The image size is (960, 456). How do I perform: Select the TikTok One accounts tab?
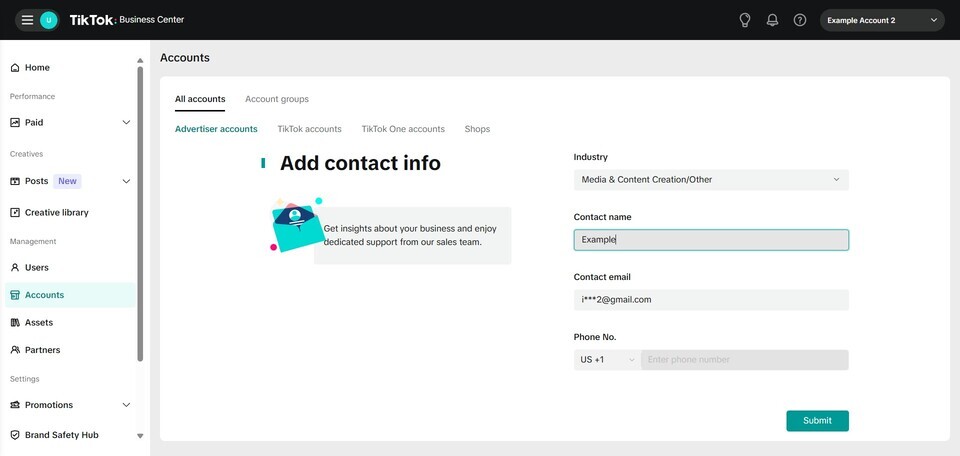click(x=403, y=129)
